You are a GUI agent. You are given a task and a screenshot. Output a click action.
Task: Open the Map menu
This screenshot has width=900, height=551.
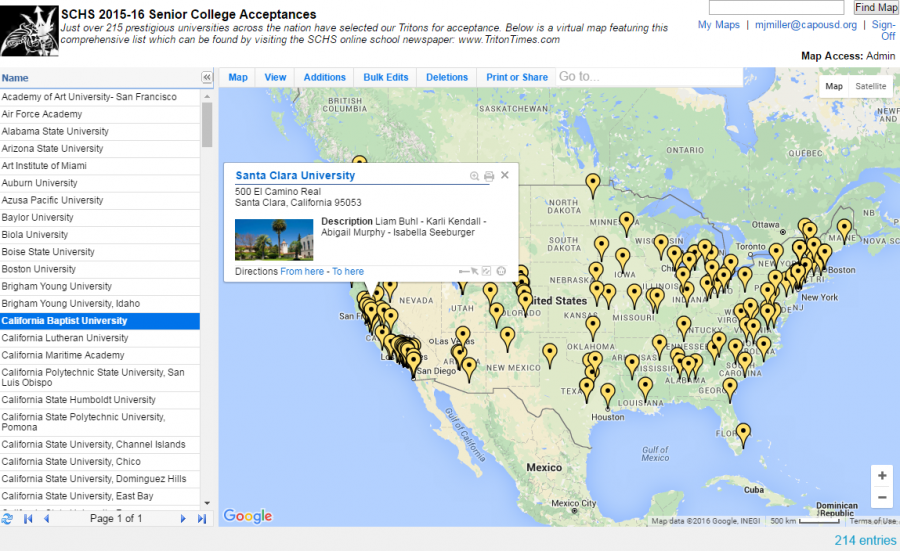238,77
